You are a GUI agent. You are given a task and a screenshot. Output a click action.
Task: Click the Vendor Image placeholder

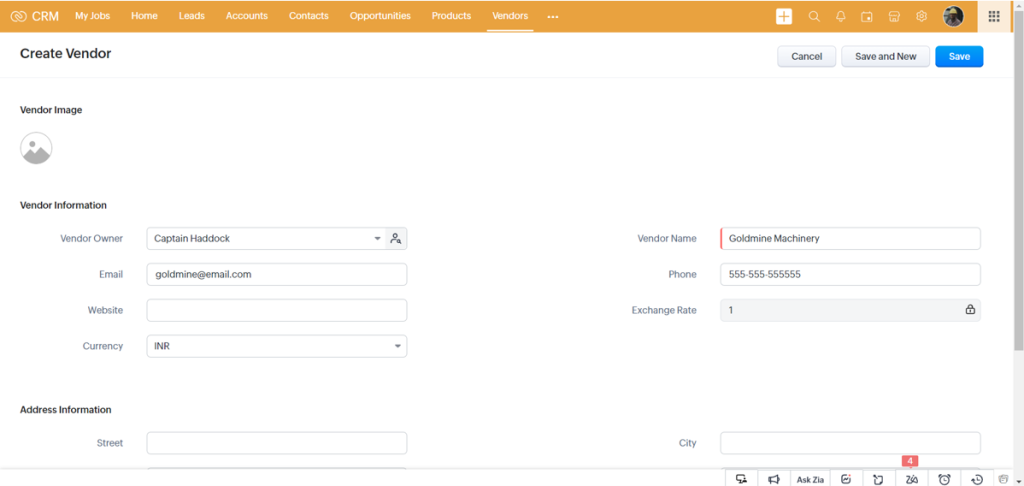(x=36, y=149)
